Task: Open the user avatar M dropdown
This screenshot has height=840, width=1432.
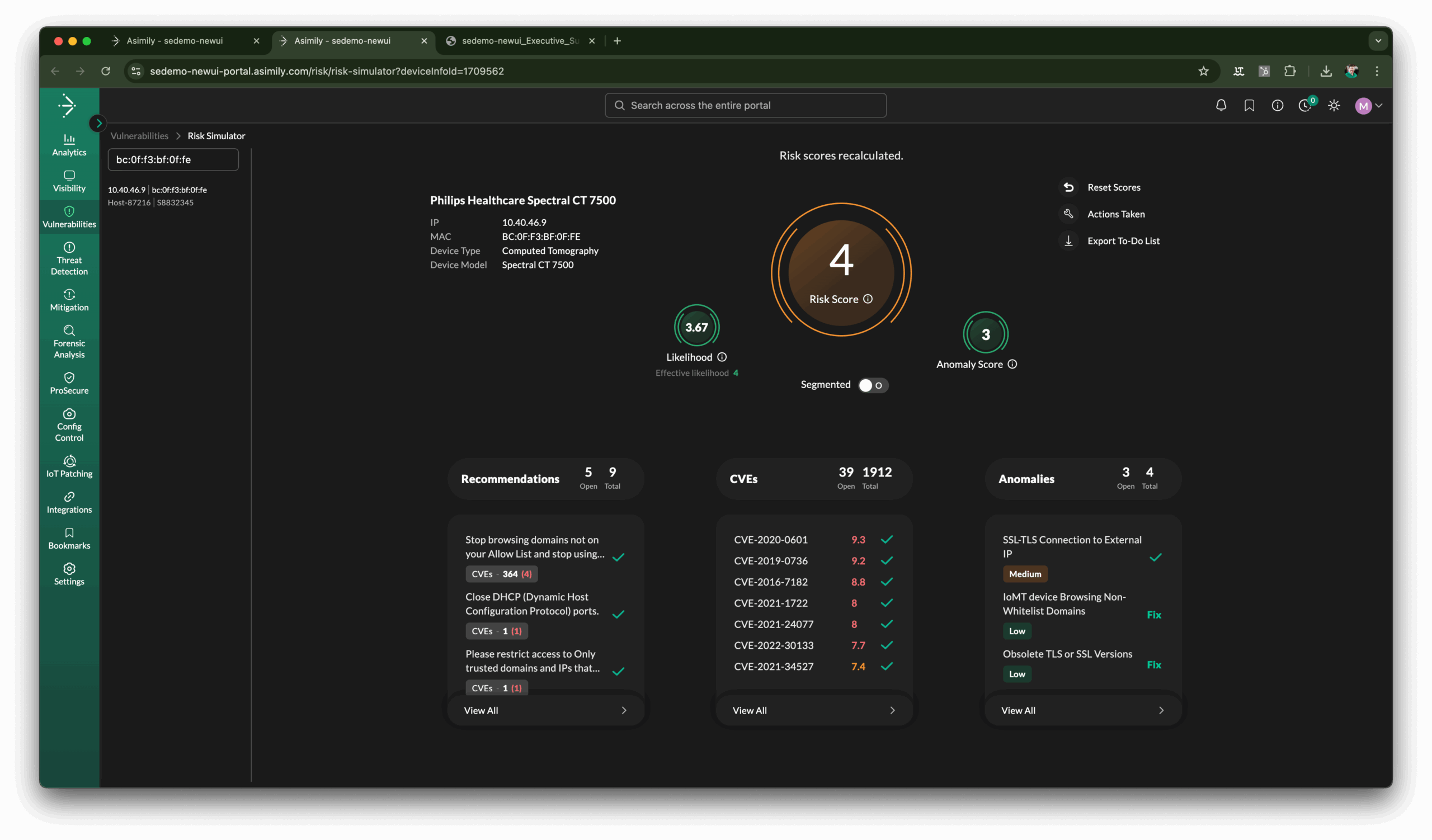Action: click(x=1368, y=106)
